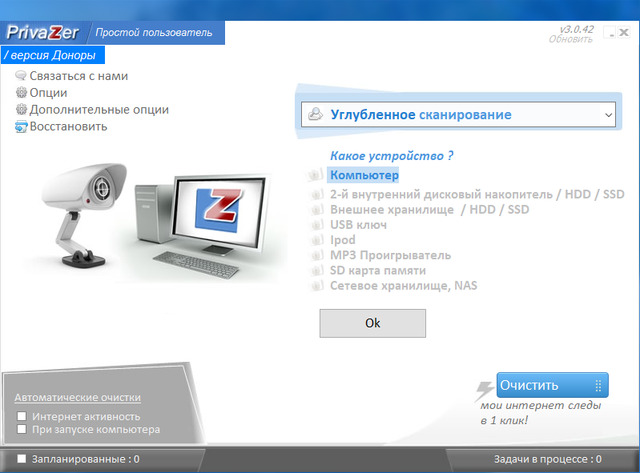640x473 pixels.
Task: Open the Углубленное сканирование dropdown
Action: [x=458, y=115]
